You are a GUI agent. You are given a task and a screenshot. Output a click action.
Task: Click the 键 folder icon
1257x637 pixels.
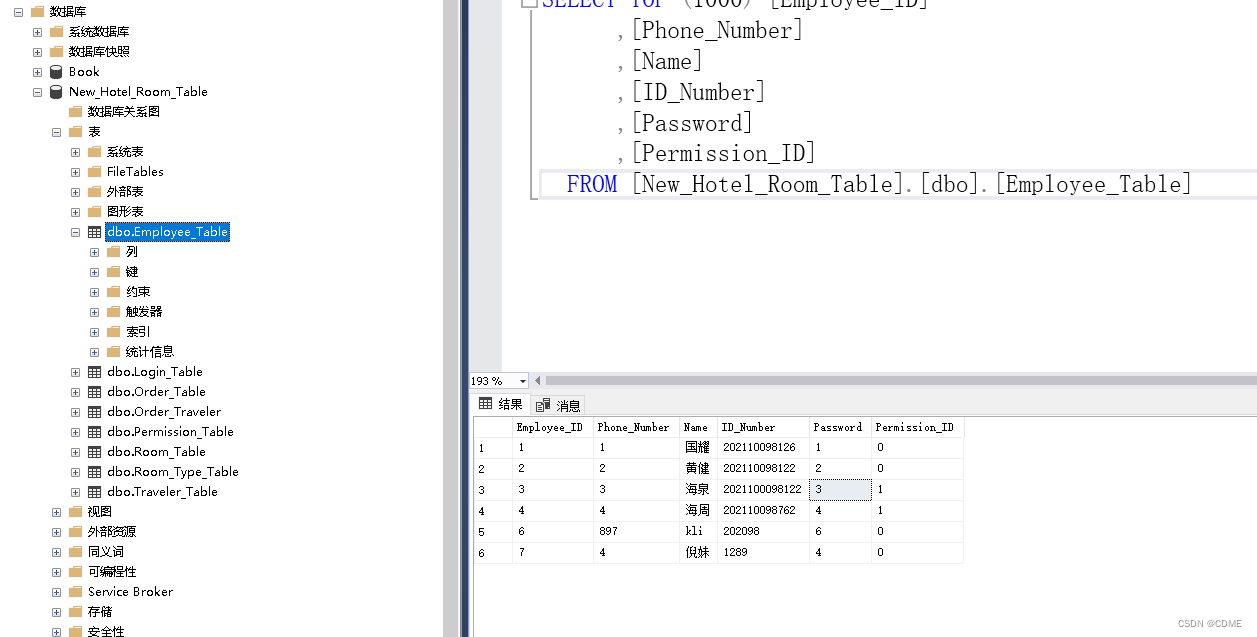[113, 272]
